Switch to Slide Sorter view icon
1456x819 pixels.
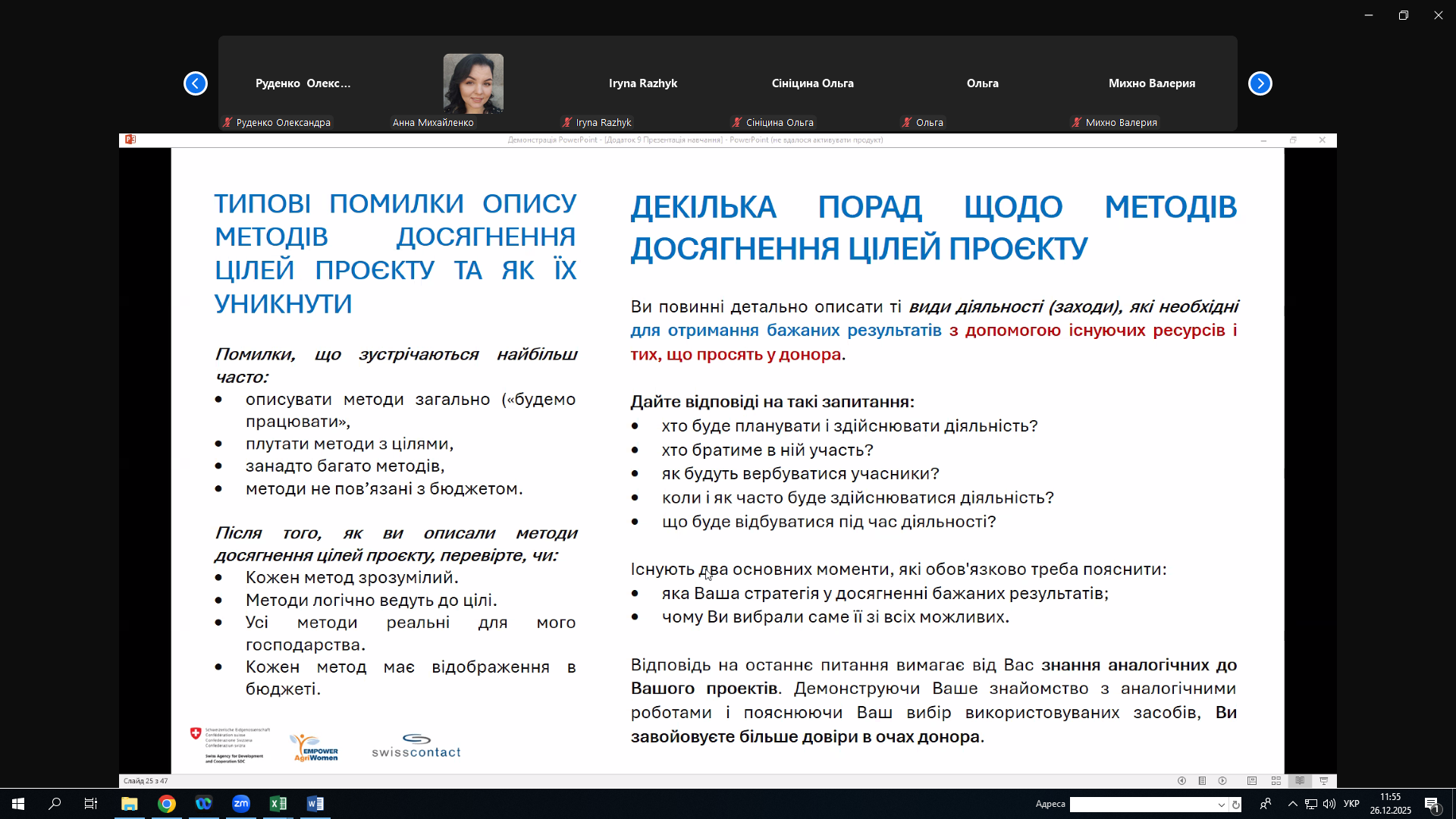(x=1276, y=781)
